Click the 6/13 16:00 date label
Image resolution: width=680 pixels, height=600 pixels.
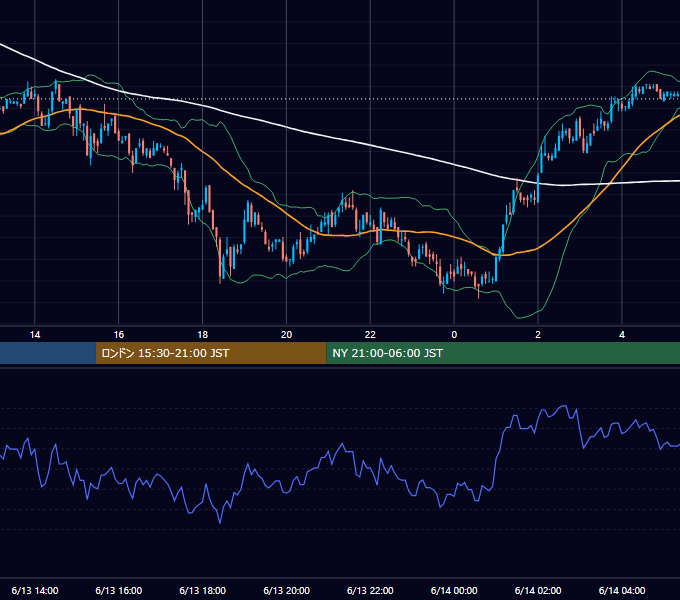click(118, 590)
